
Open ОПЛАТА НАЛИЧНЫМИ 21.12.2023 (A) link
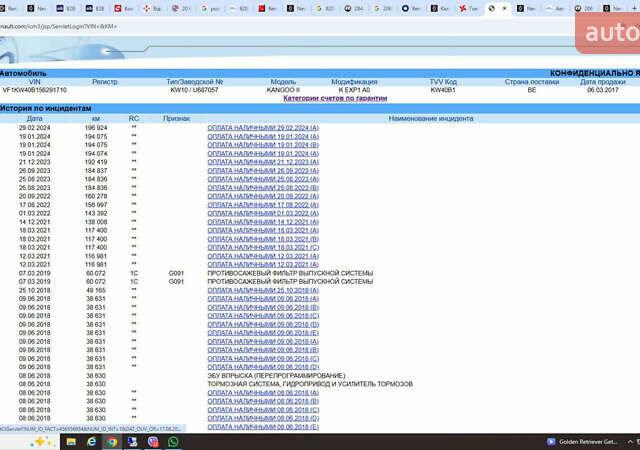pyautogui.click(x=262, y=161)
